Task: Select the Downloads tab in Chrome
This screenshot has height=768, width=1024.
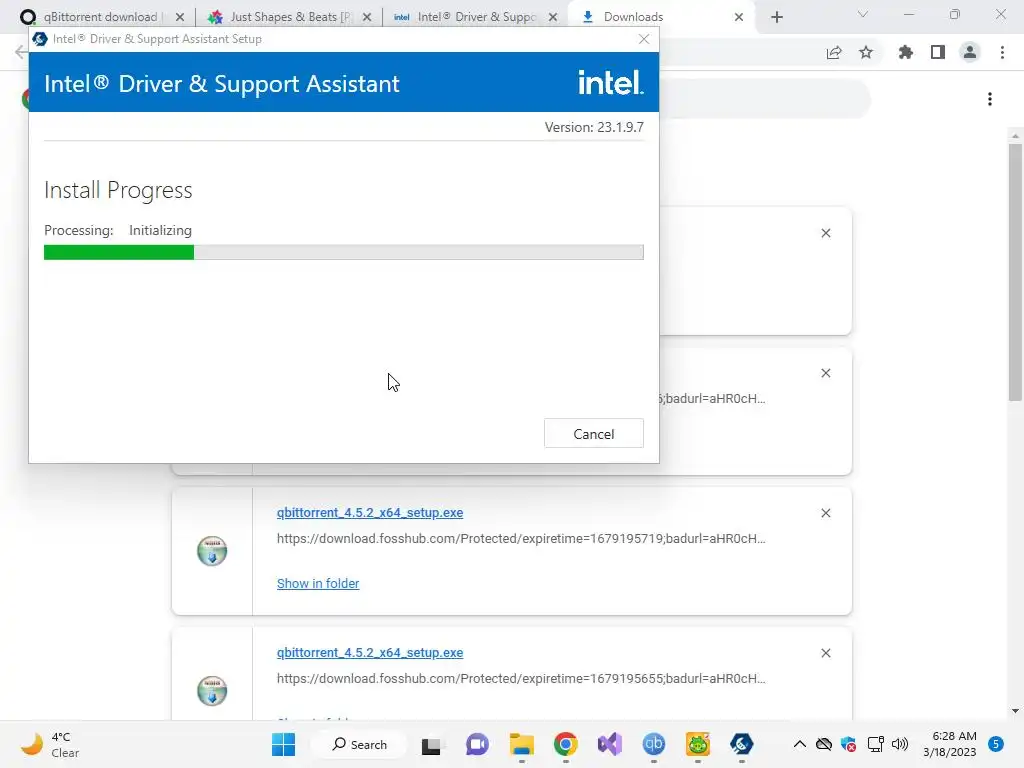Action: 633,17
